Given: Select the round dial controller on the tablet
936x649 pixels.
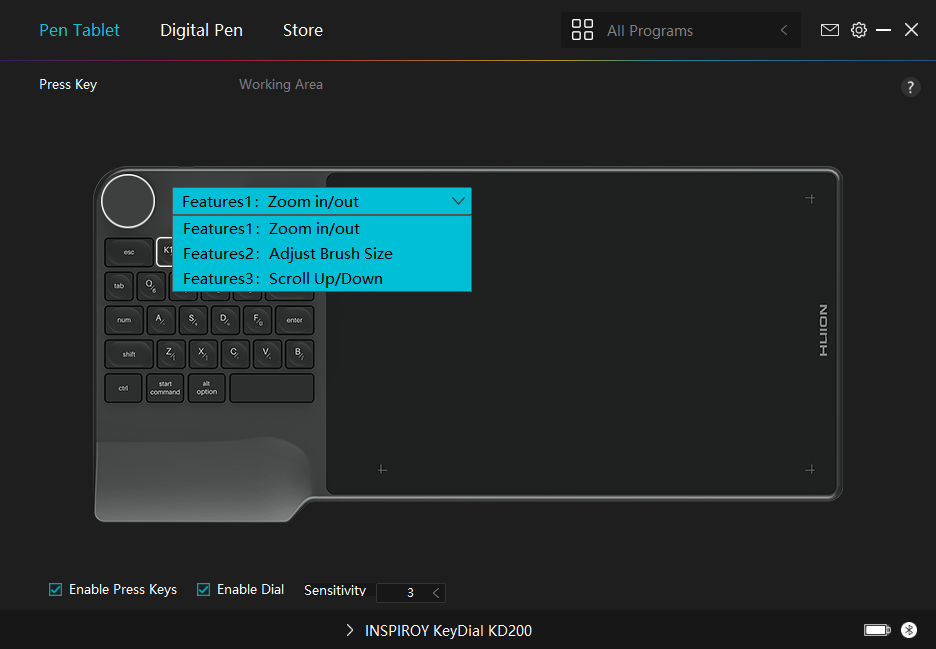Looking at the screenshot, I should pyautogui.click(x=128, y=201).
